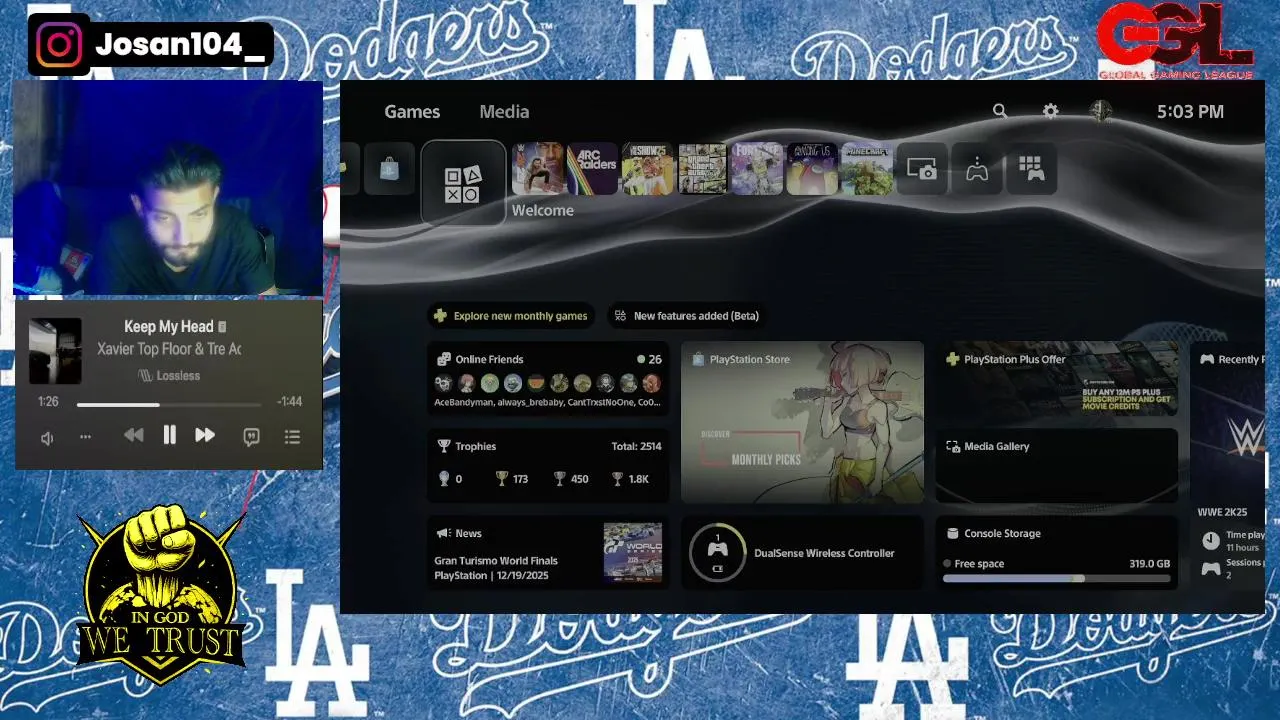
Task: Click the 319.0 GB free space value
Action: click(x=1149, y=564)
